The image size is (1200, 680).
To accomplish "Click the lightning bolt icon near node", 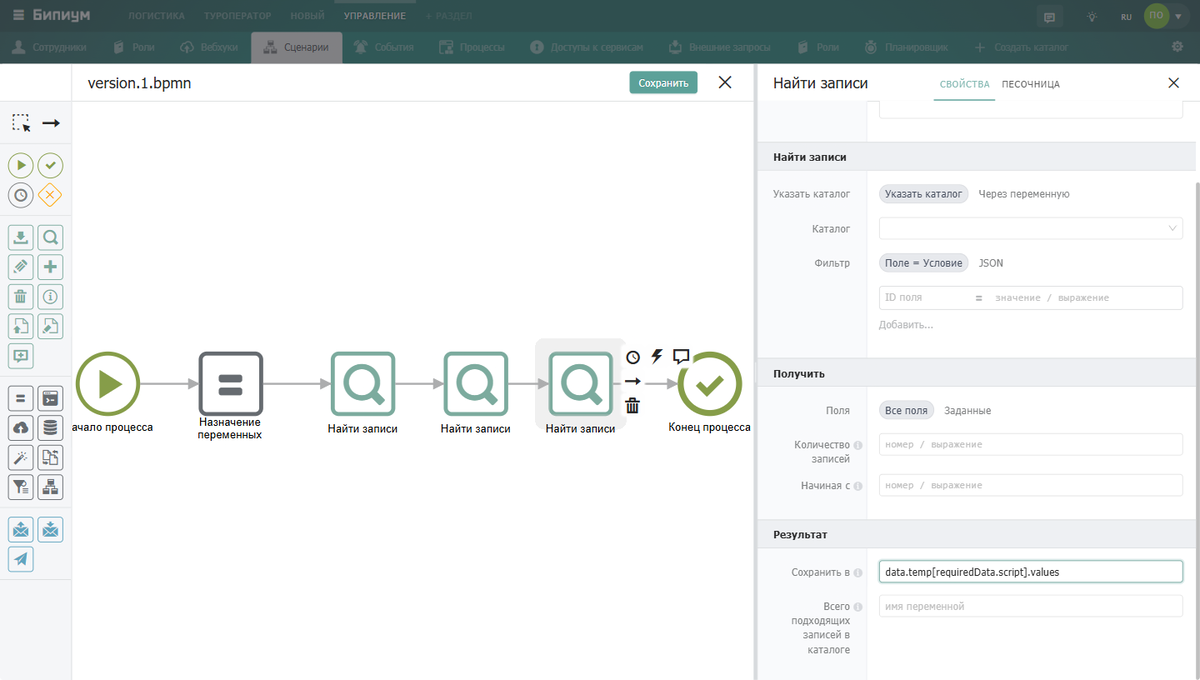I will coord(657,356).
